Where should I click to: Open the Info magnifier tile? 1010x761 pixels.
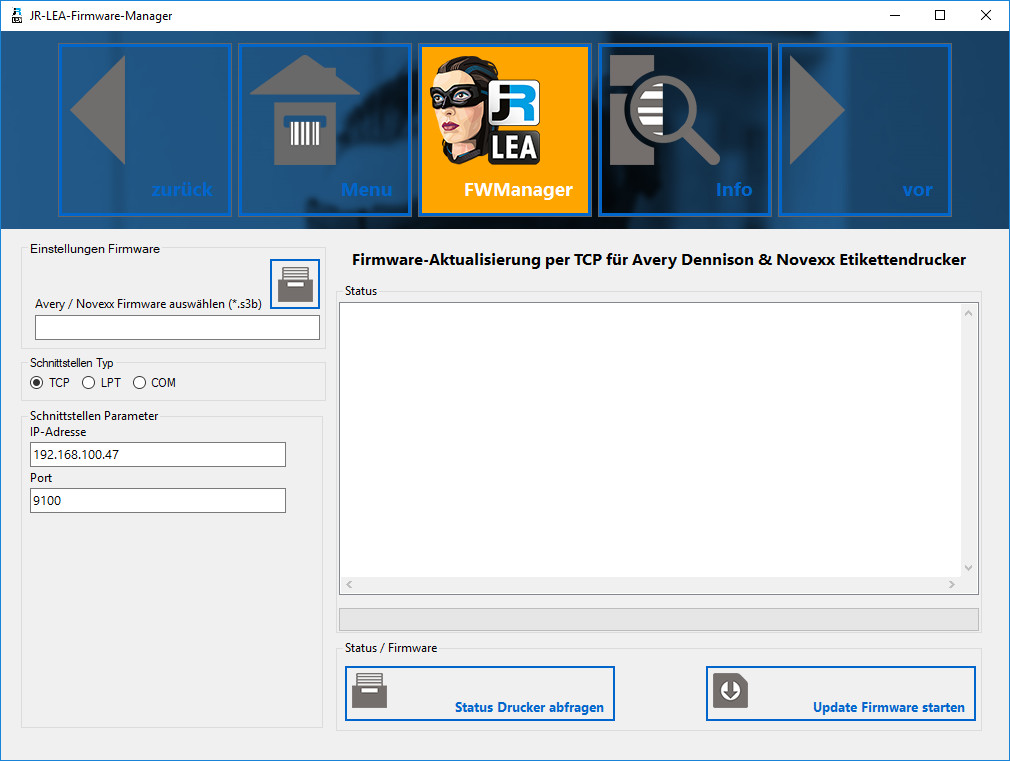pos(685,129)
